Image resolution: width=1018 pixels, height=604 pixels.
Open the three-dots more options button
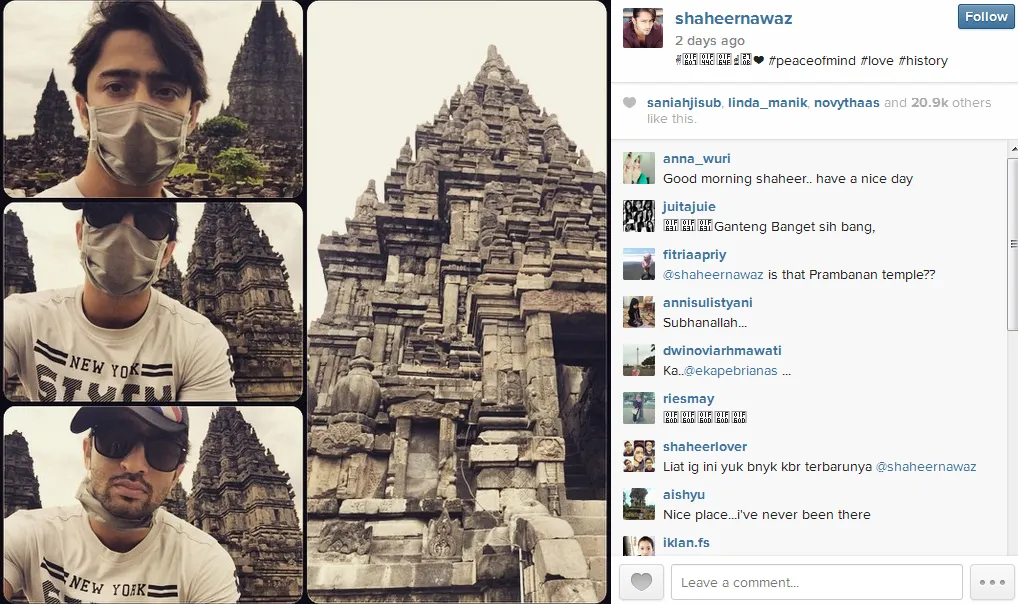coord(992,582)
